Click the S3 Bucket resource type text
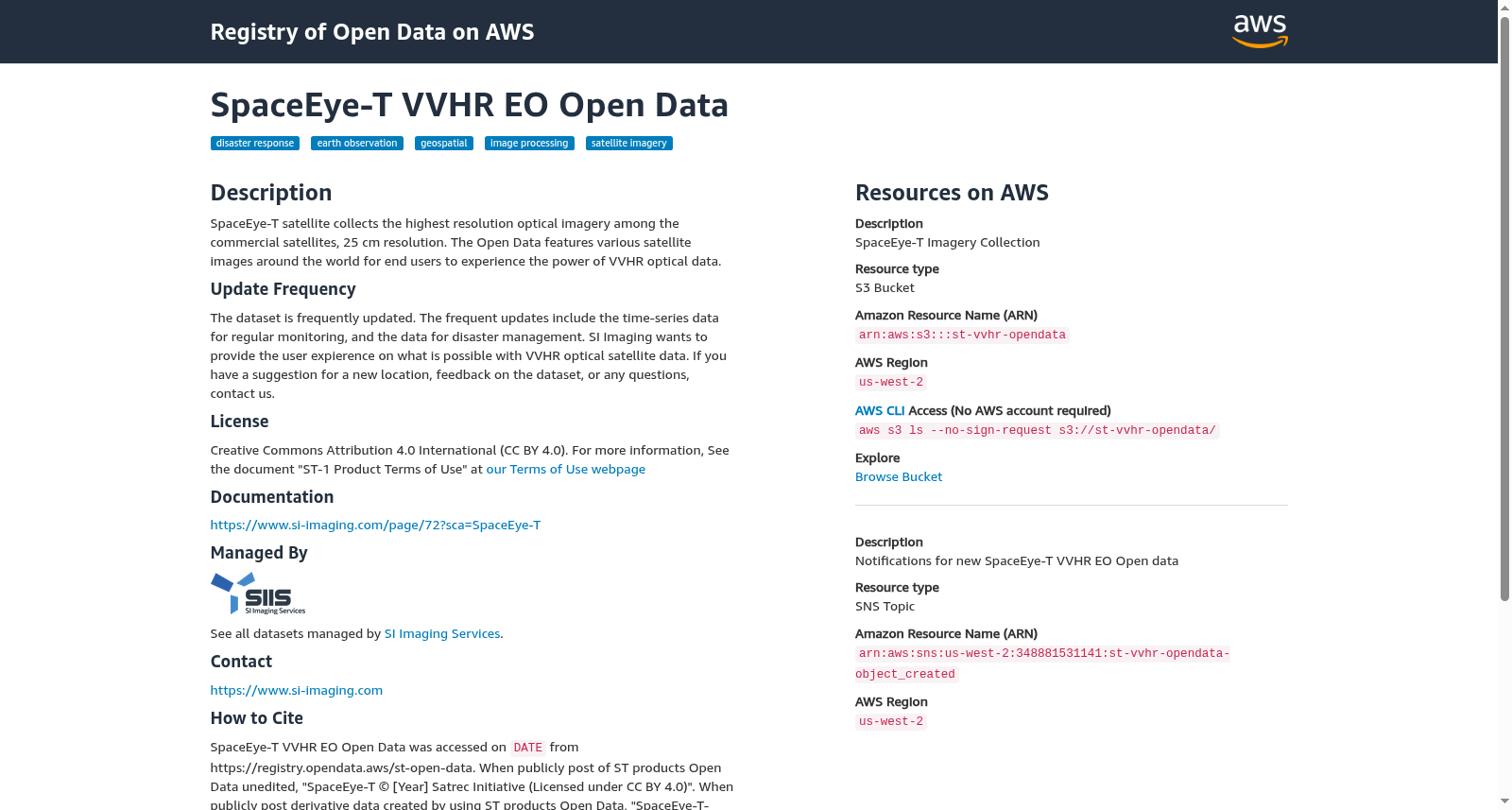This screenshot has width=1512, height=810. pyautogui.click(x=885, y=288)
